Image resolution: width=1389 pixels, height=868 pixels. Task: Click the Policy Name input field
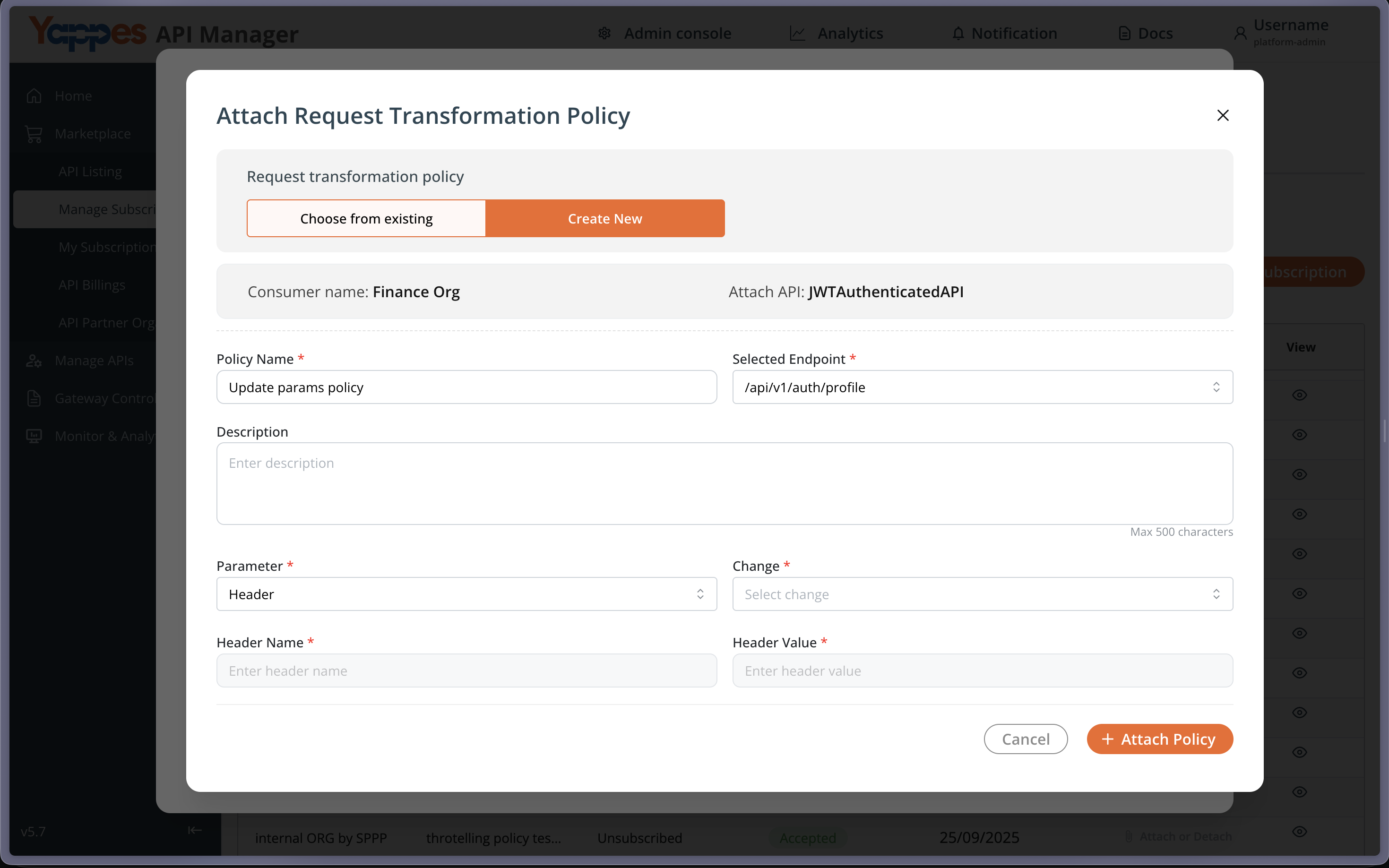pos(466,387)
